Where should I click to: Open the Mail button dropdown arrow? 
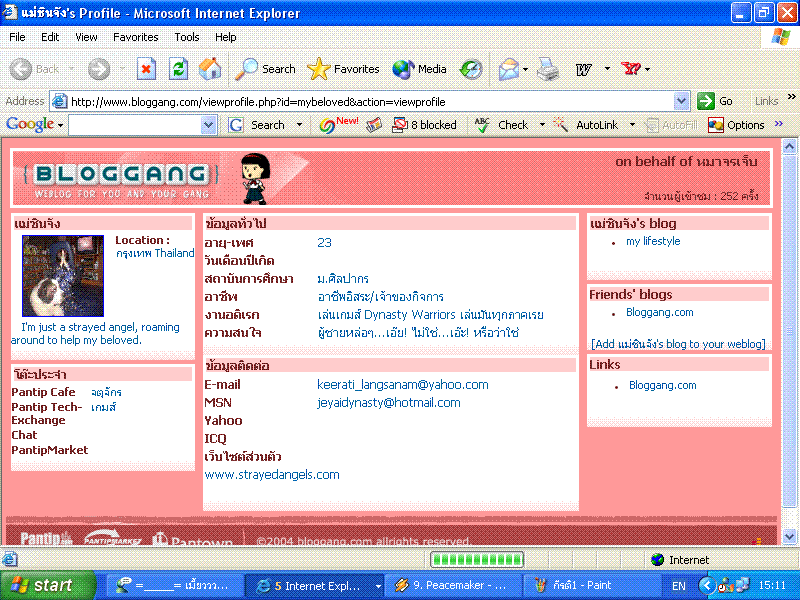(x=525, y=69)
